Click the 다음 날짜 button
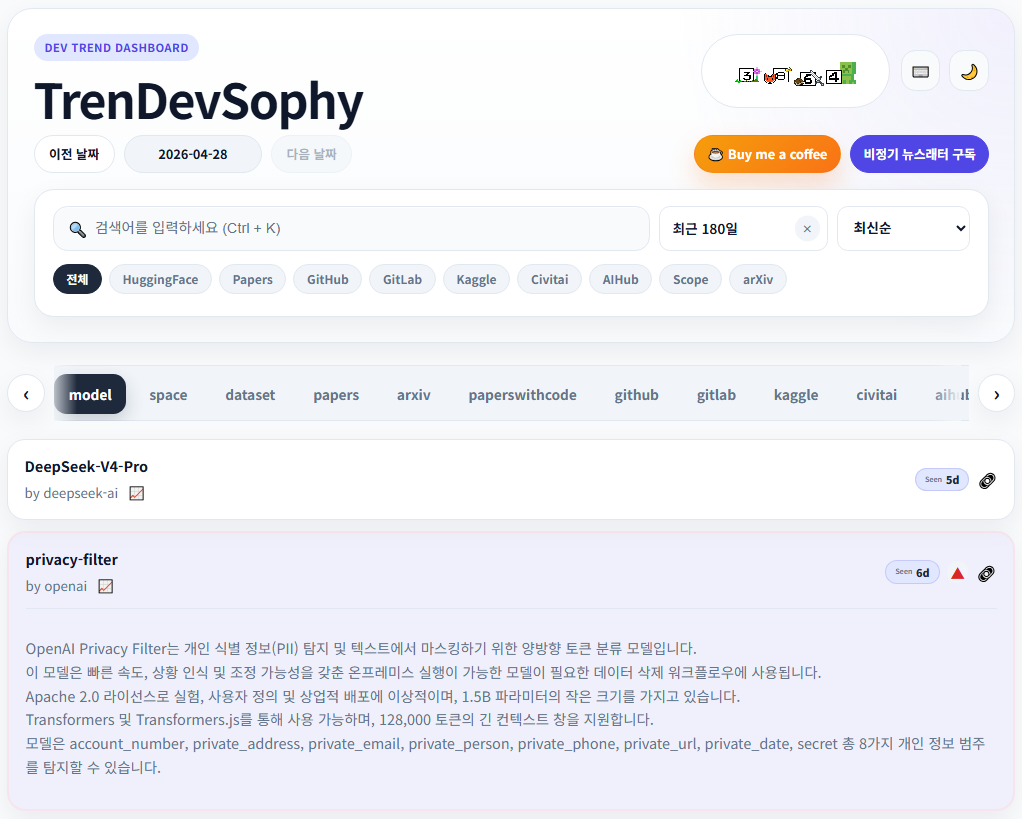Screen dimensions: 1022x820 click(312, 154)
